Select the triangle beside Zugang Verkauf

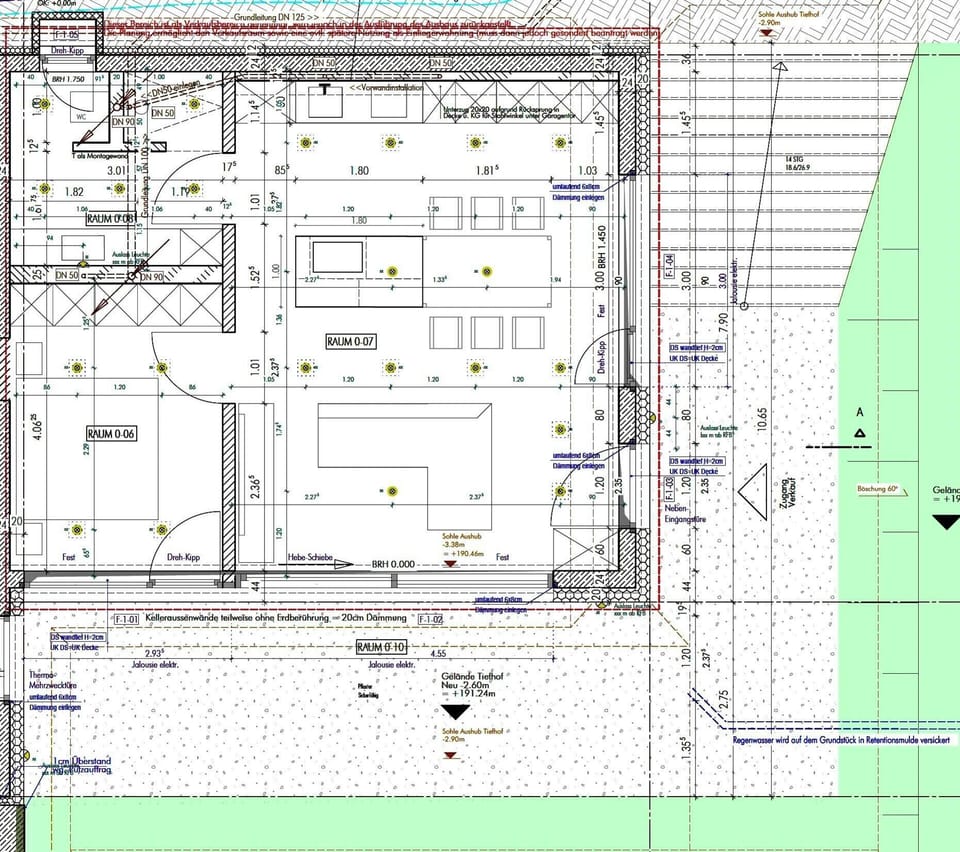[x=754, y=493]
